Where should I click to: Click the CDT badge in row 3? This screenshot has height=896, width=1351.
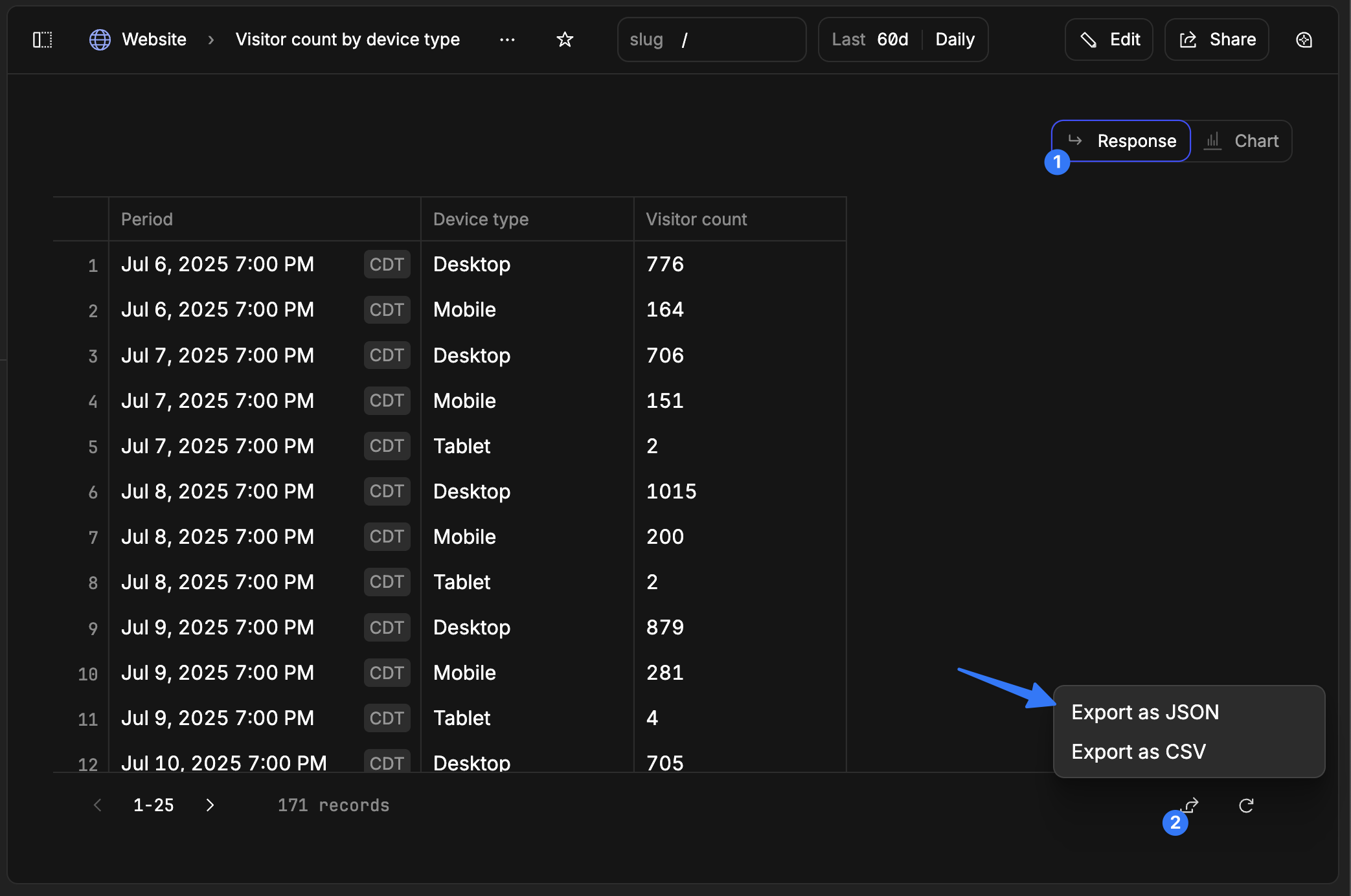tap(387, 355)
